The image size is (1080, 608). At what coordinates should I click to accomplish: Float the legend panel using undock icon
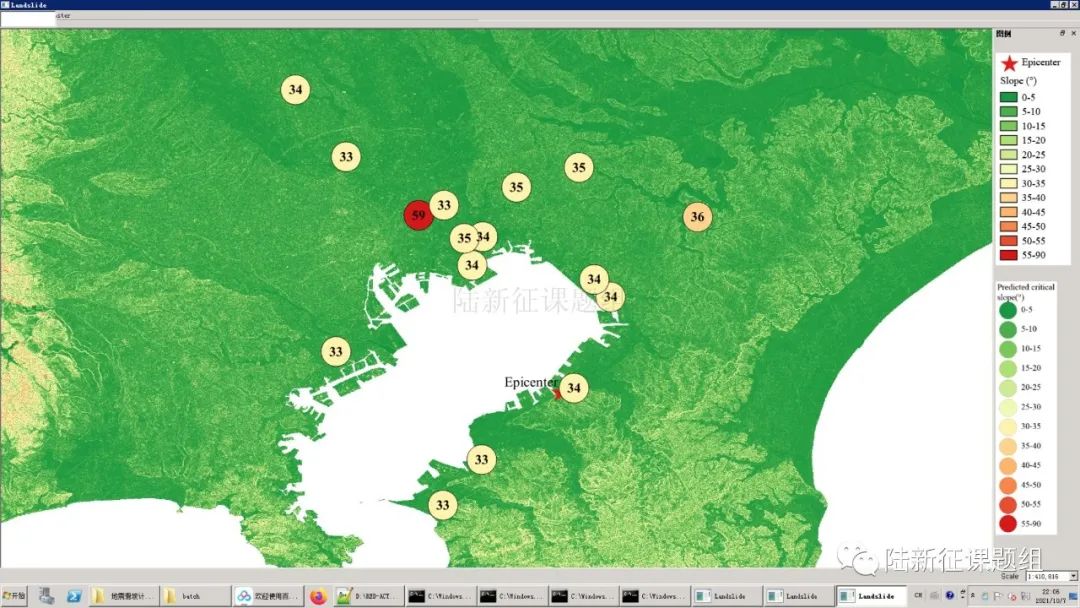pyautogui.click(x=1062, y=33)
